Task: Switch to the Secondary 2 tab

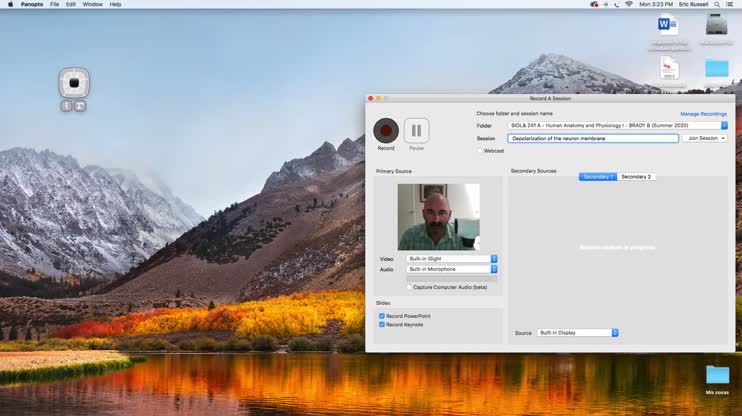Action: [x=636, y=177]
